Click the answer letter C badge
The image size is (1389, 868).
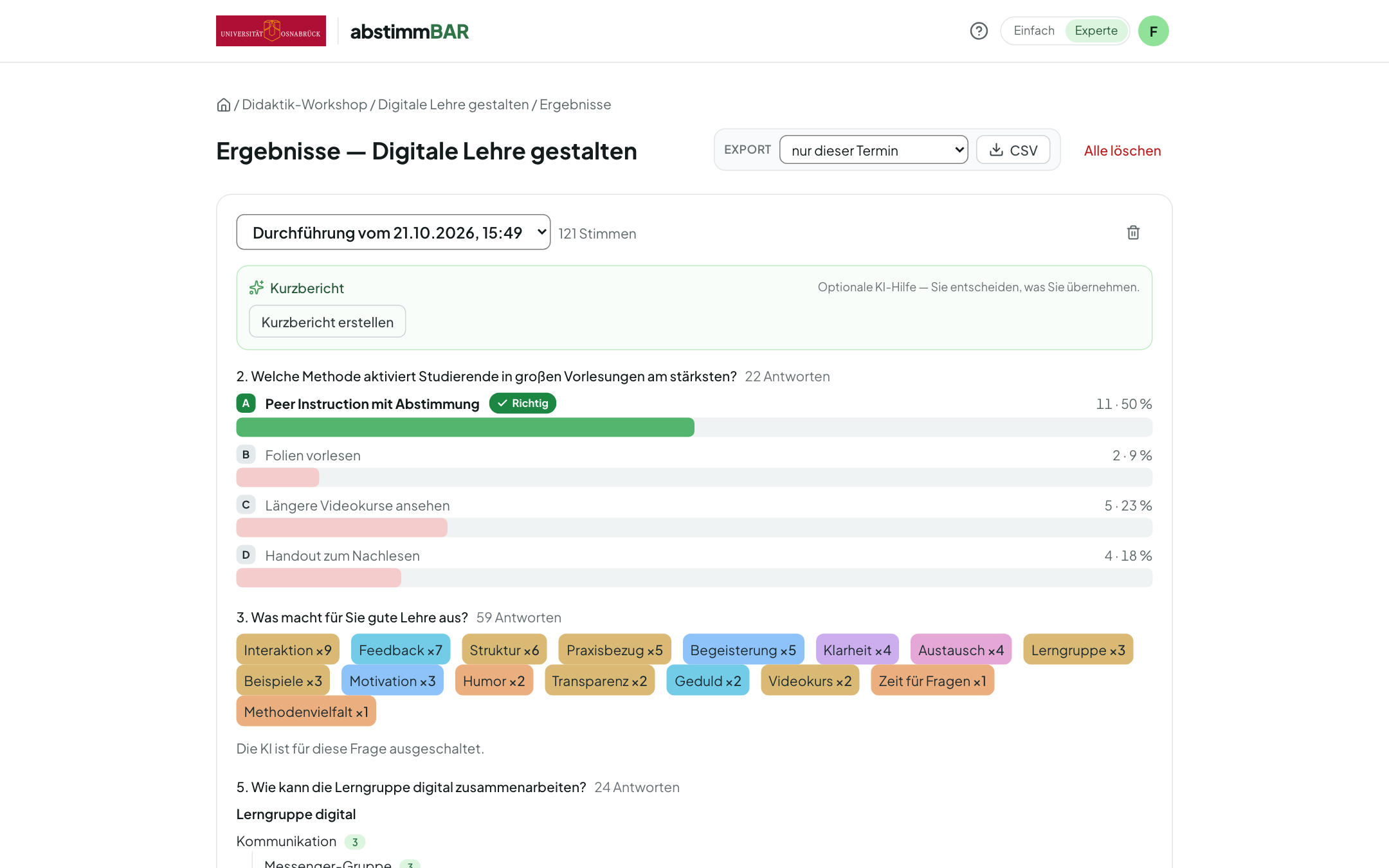246,505
